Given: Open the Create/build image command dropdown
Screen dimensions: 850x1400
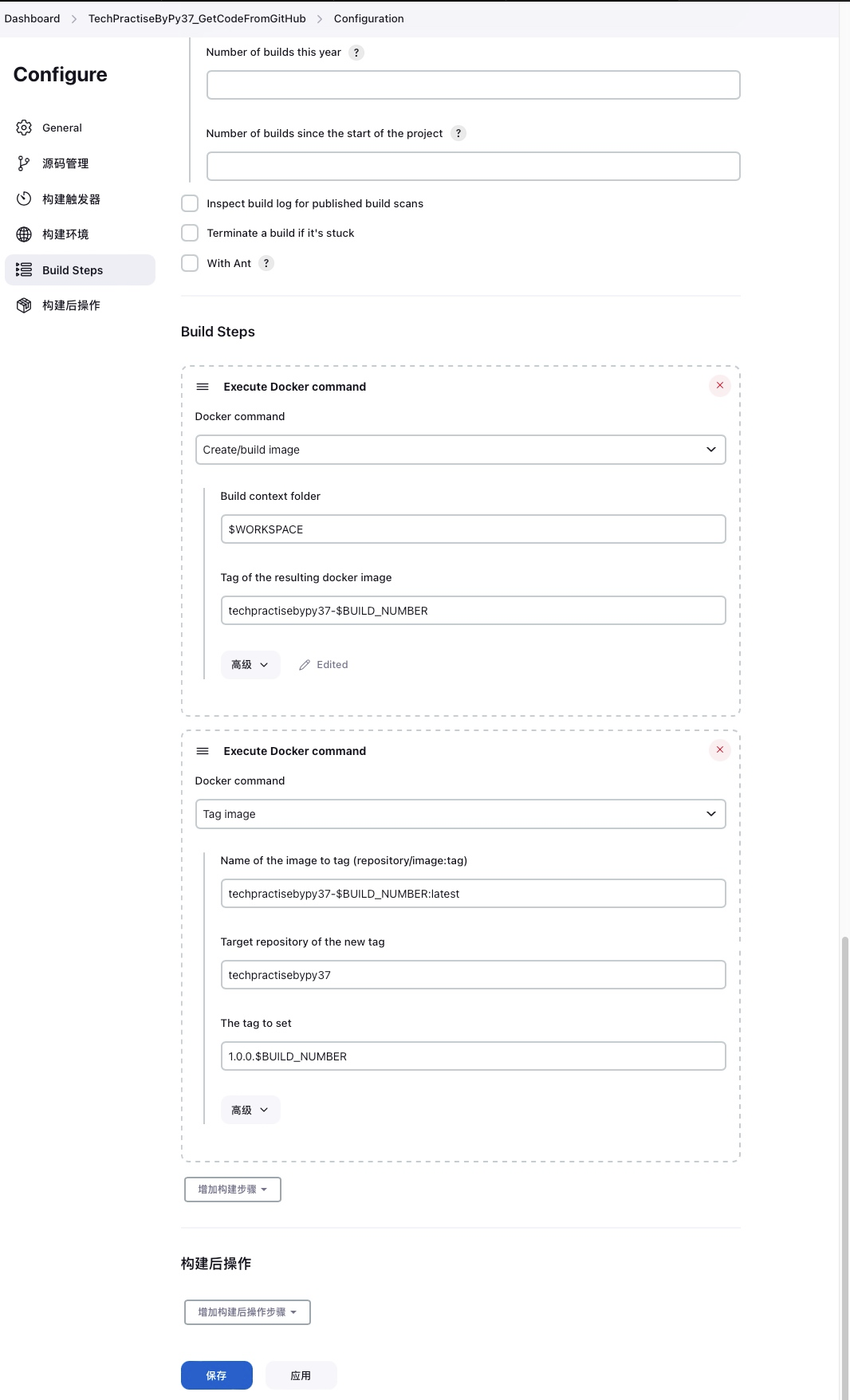Looking at the screenshot, I should (460, 450).
